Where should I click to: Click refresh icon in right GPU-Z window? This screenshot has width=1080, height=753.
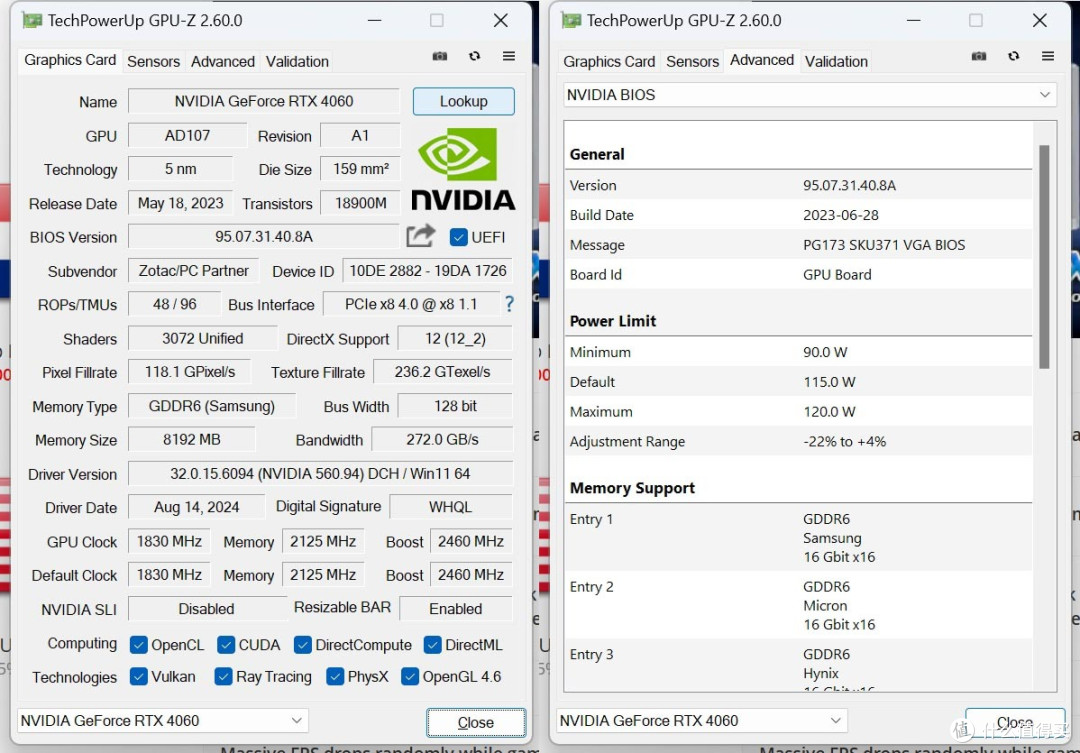tap(1014, 56)
